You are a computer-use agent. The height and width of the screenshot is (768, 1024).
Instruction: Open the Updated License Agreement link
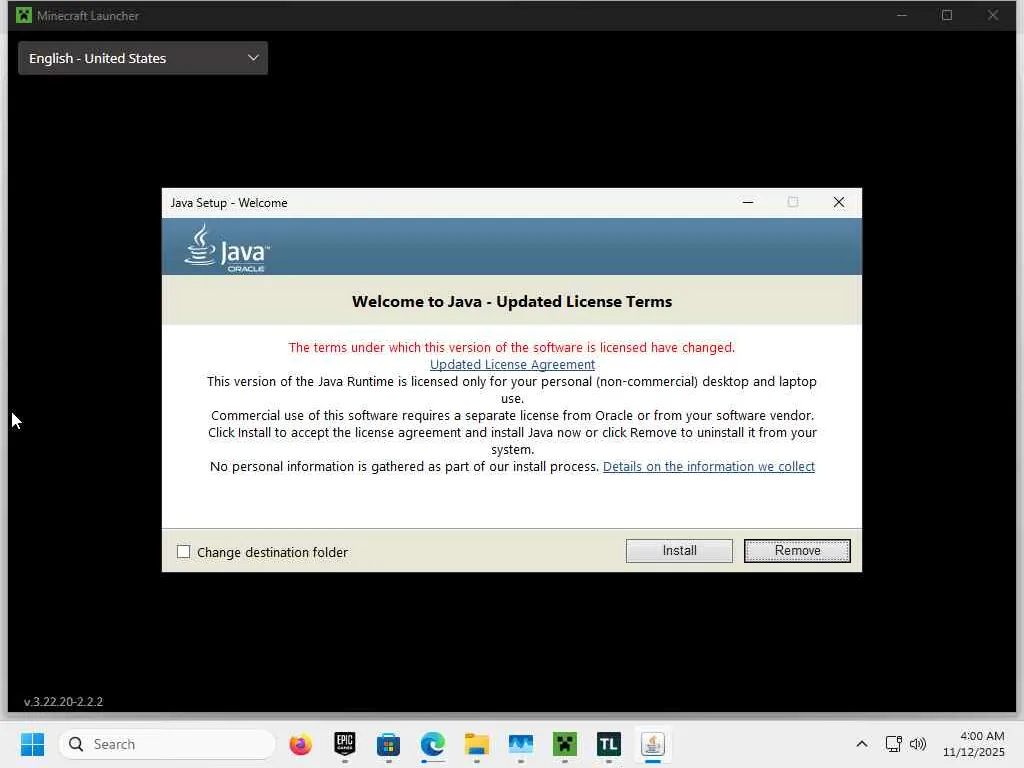click(512, 364)
